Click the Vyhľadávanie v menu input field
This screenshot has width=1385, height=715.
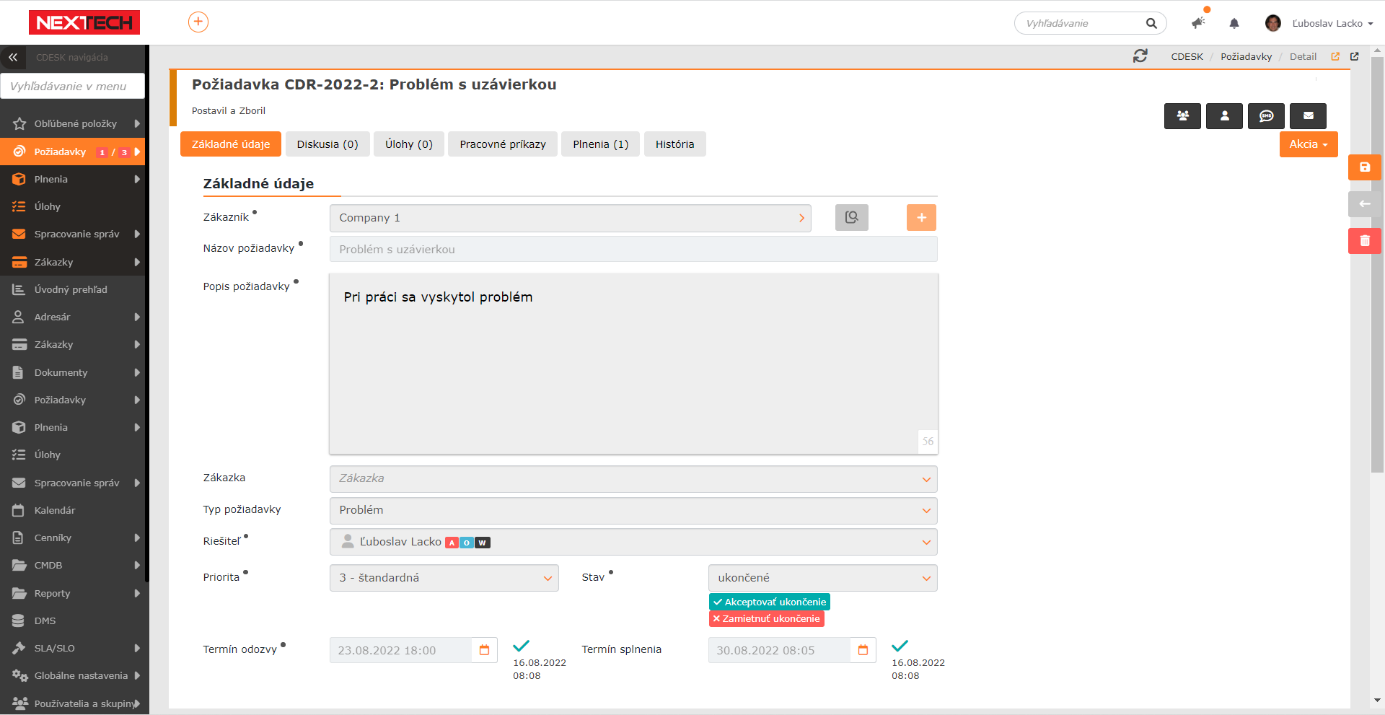(73, 87)
